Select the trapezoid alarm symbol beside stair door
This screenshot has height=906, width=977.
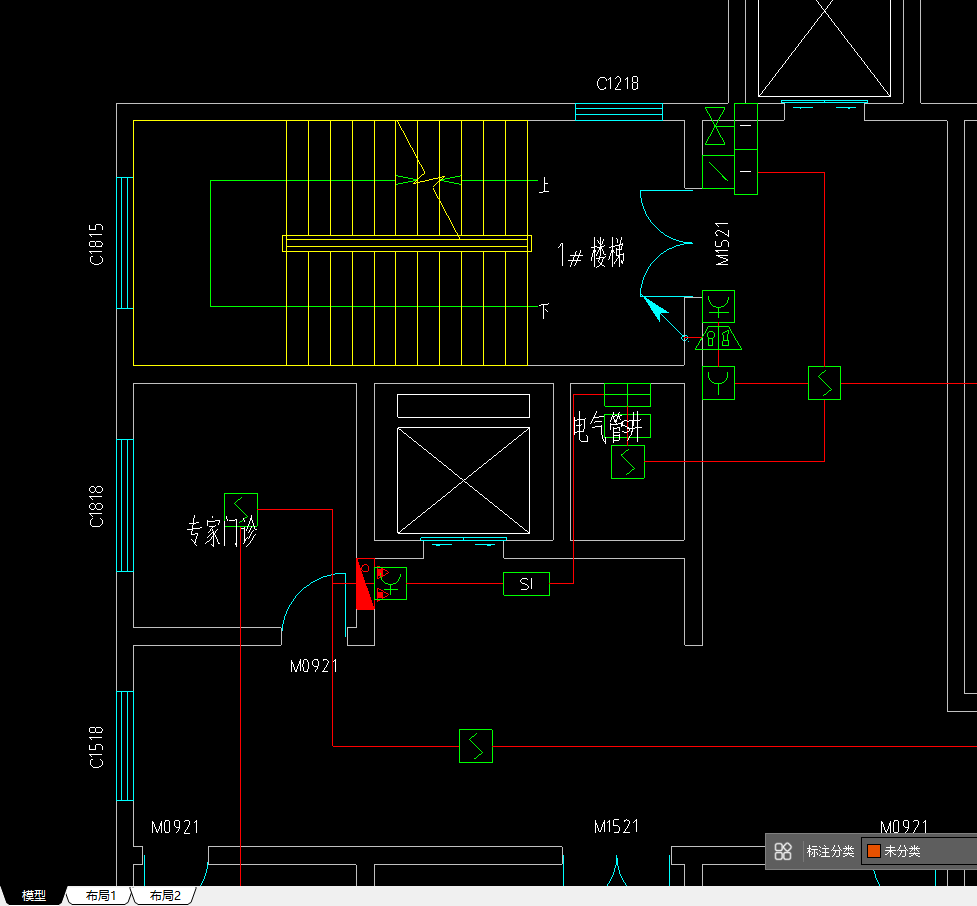718,338
